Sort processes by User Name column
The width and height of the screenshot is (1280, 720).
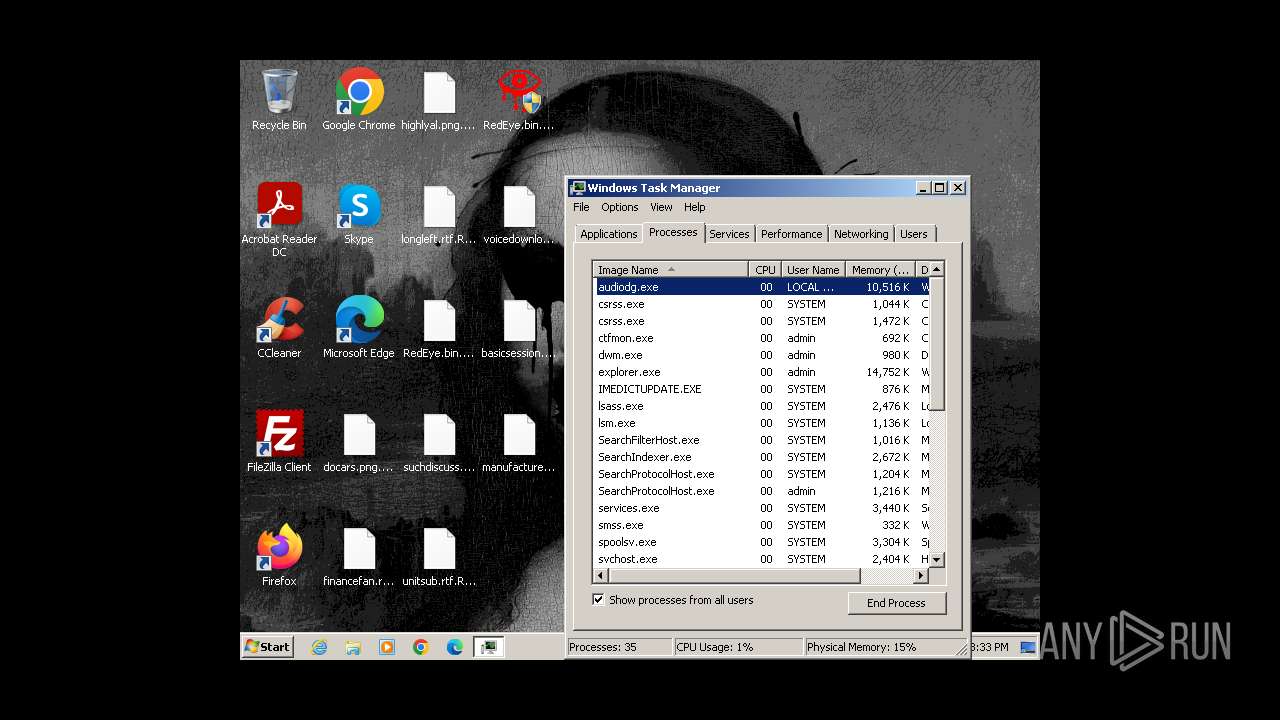pyautogui.click(x=813, y=270)
